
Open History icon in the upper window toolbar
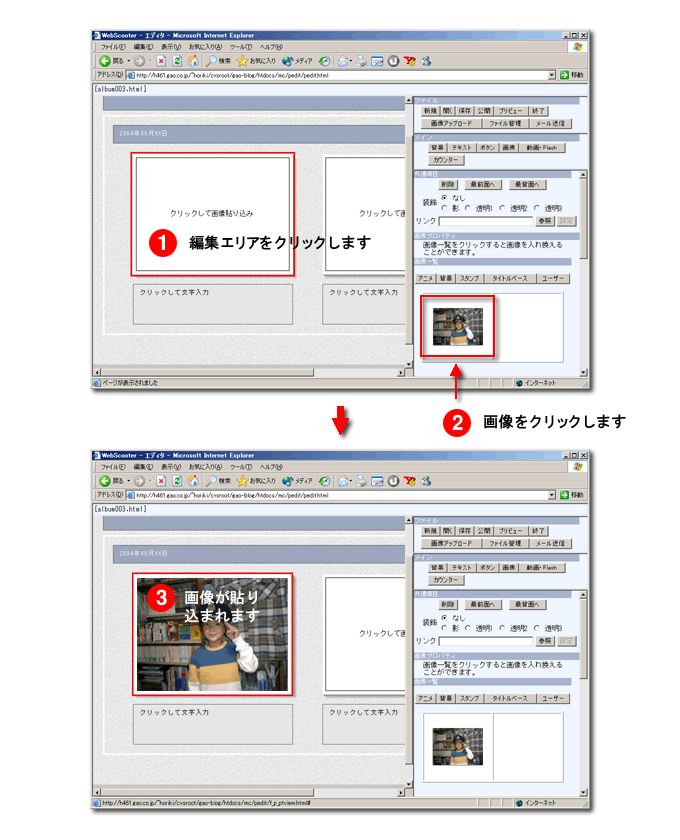(x=324, y=61)
